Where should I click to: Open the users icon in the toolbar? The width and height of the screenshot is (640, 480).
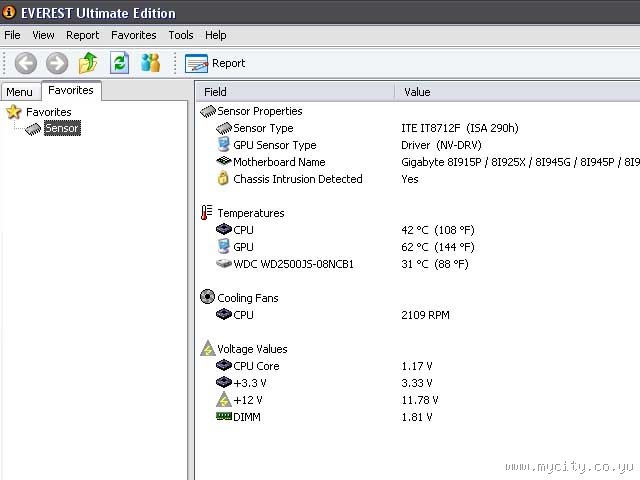click(x=151, y=63)
